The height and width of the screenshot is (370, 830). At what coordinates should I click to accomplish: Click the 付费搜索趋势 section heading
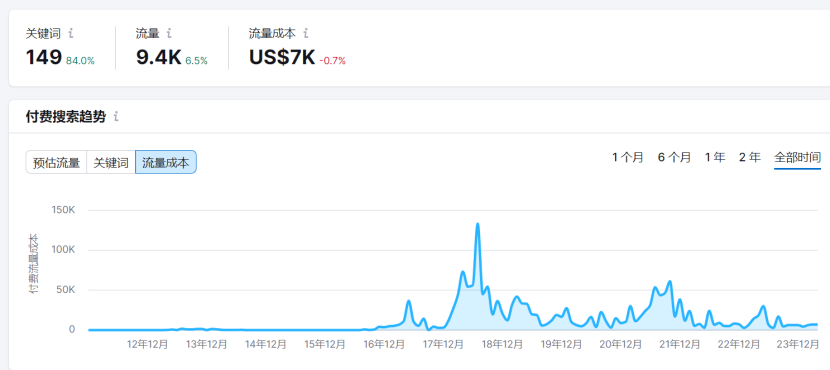[66, 116]
